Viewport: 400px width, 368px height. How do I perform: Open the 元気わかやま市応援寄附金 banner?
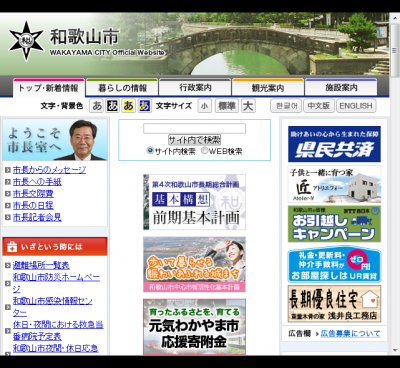pyautogui.click(x=194, y=327)
